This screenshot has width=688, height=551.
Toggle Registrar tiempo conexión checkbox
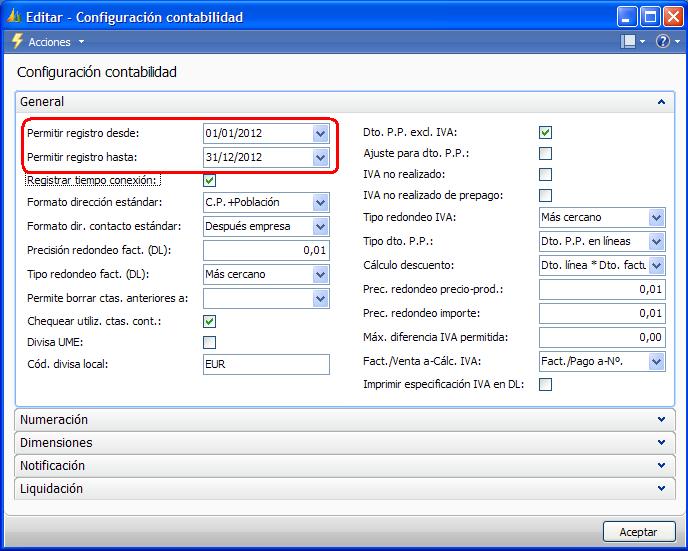(210, 180)
